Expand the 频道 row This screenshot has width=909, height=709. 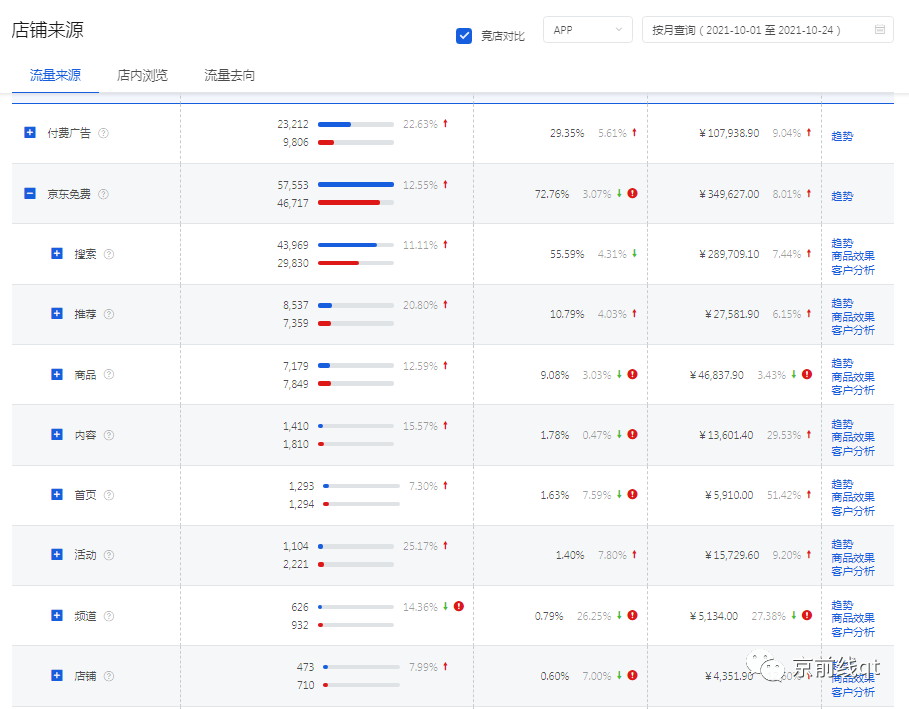pyautogui.click(x=57, y=615)
